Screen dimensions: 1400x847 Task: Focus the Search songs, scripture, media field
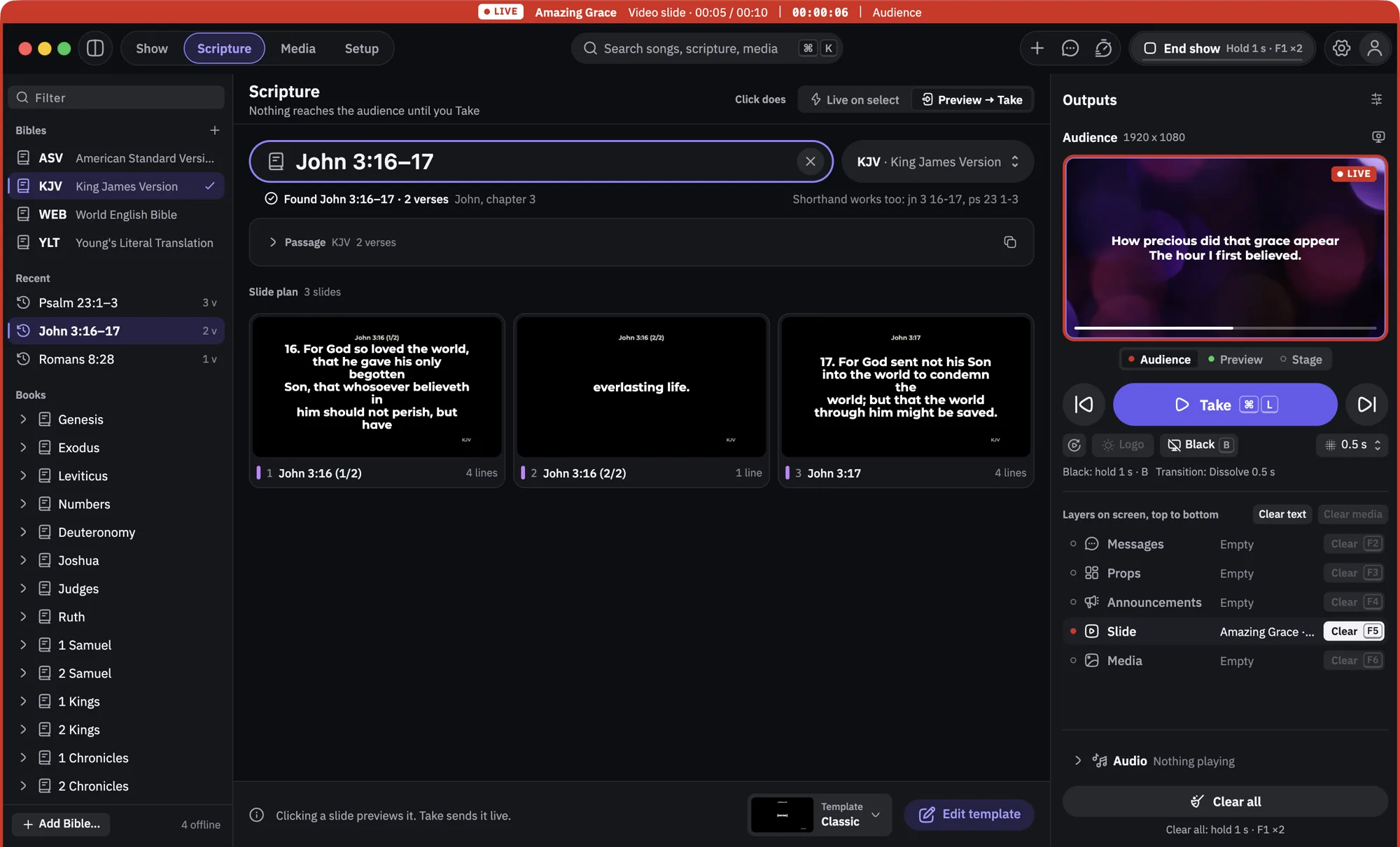coord(706,48)
